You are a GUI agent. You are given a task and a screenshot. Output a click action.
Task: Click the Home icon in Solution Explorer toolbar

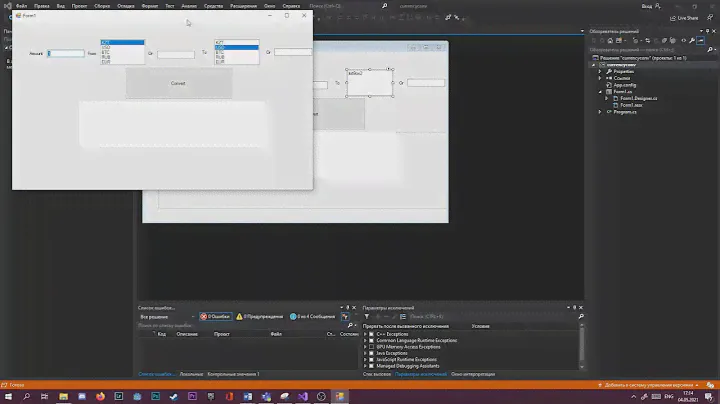[x=608, y=40]
